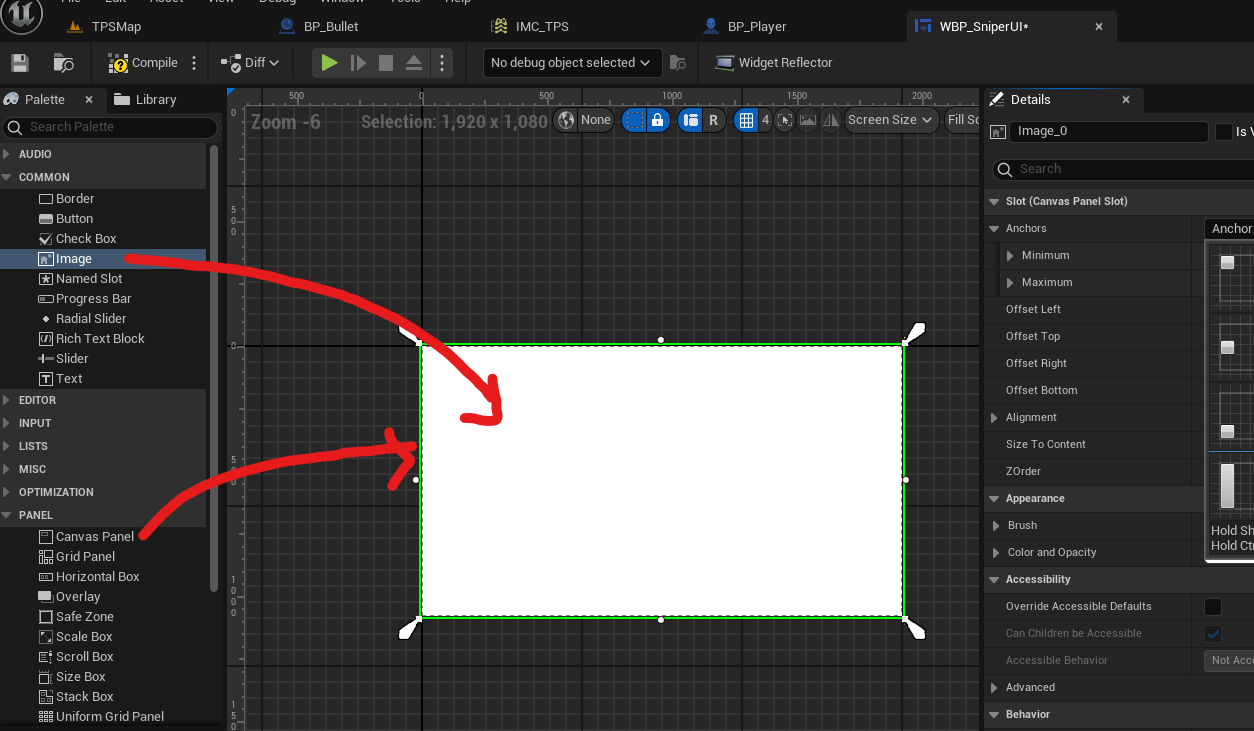Open the Diff dropdown
Screen dimensions: 1254x731
250,63
